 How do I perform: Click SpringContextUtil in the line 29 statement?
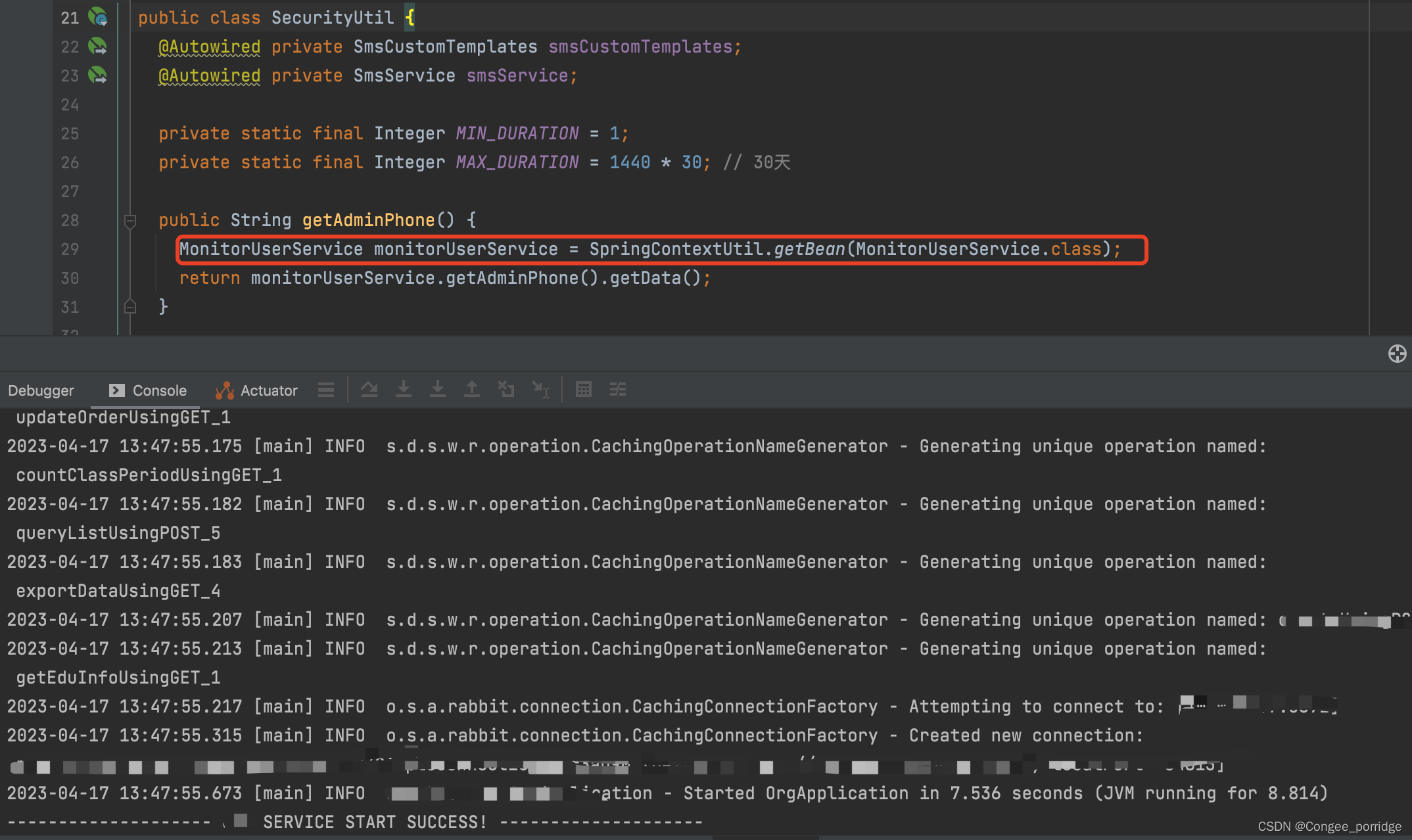(x=676, y=249)
